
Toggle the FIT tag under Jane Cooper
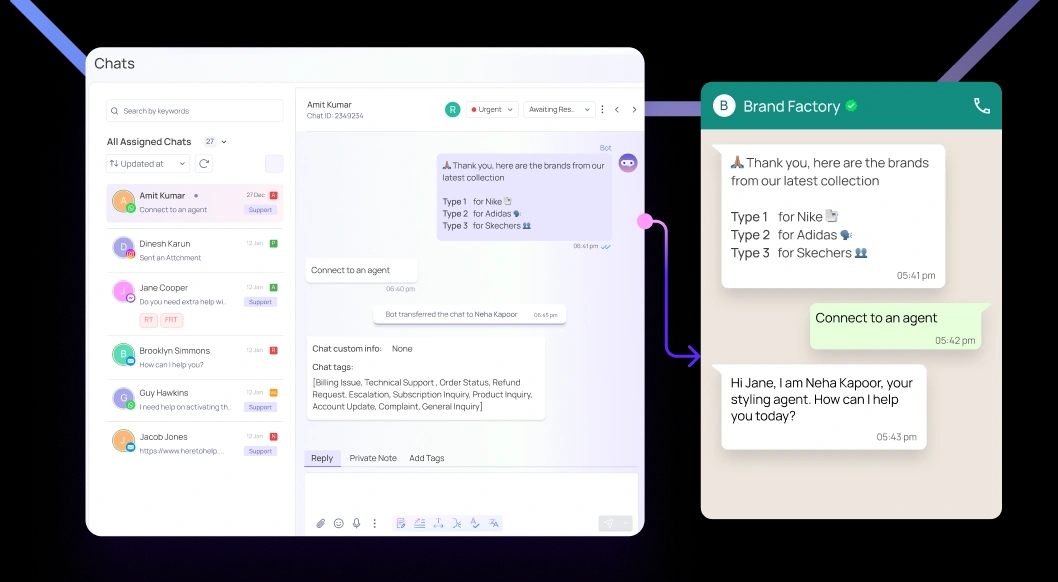[x=171, y=319]
